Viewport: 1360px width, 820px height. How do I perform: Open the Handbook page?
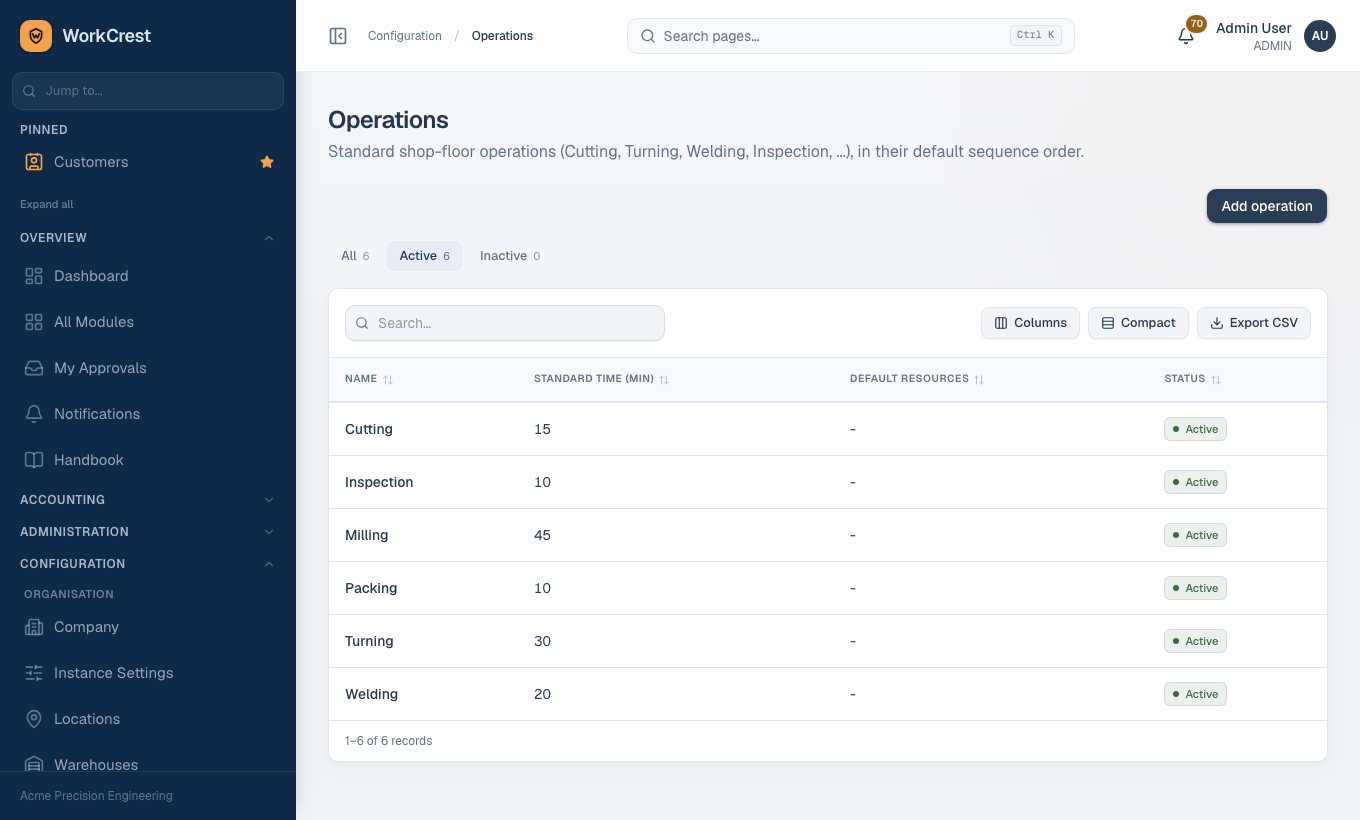148,460
